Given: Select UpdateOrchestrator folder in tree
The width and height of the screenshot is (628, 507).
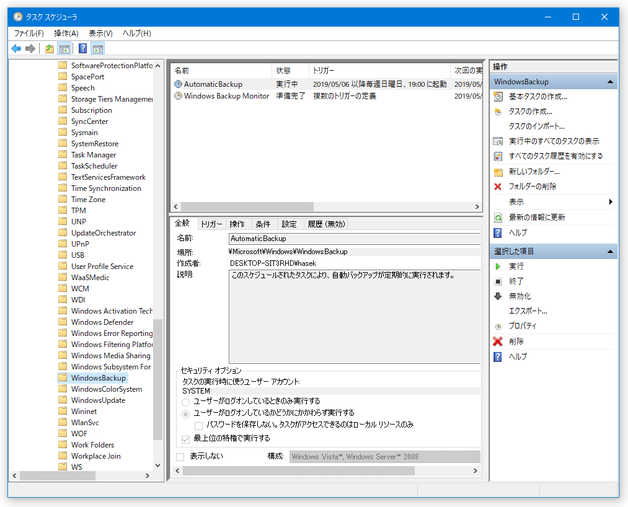Looking at the screenshot, I should pyautogui.click(x=103, y=233).
